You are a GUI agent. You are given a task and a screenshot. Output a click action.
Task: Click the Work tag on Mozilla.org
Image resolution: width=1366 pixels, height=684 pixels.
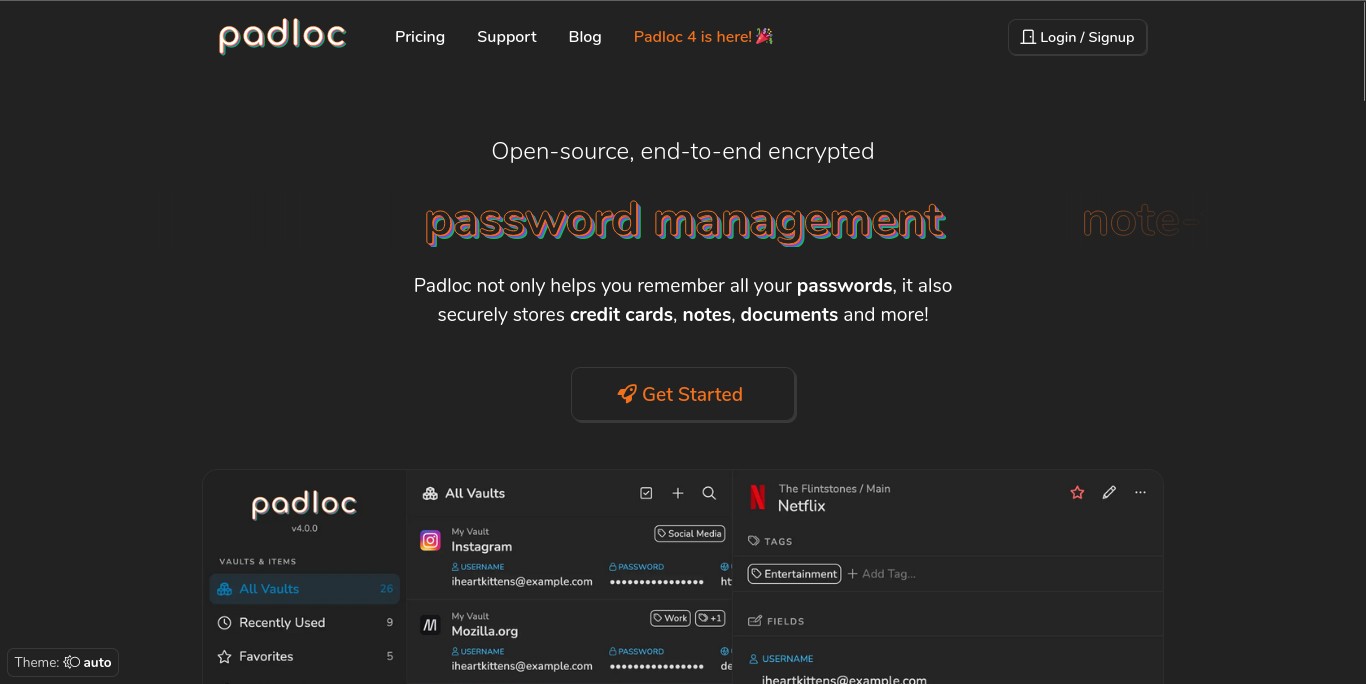671,618
